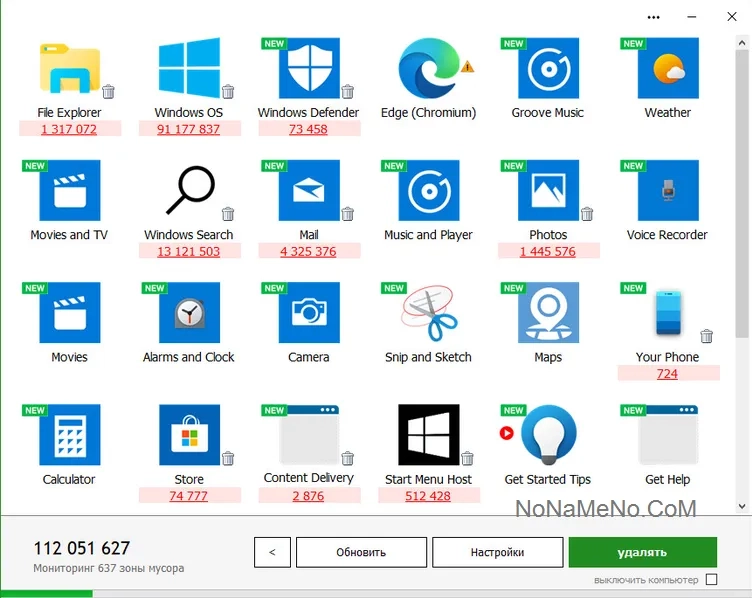Select the Windows Search magnifier icon

(189, 190)
